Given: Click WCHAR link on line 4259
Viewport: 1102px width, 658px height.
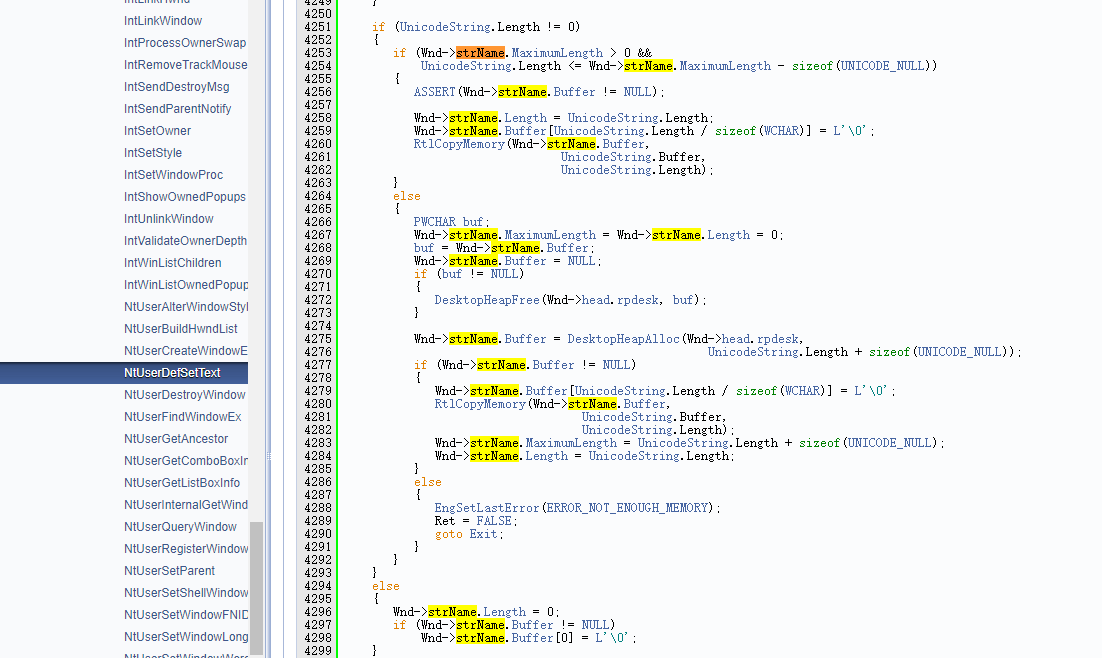Looking at the screenshot, I should (782, 131).
